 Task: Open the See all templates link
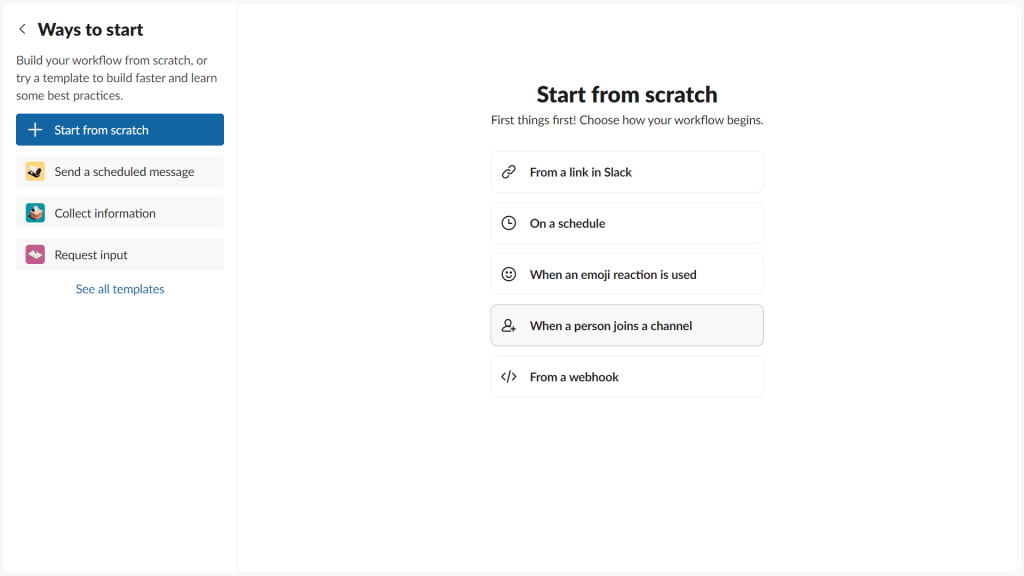point(119,288)
